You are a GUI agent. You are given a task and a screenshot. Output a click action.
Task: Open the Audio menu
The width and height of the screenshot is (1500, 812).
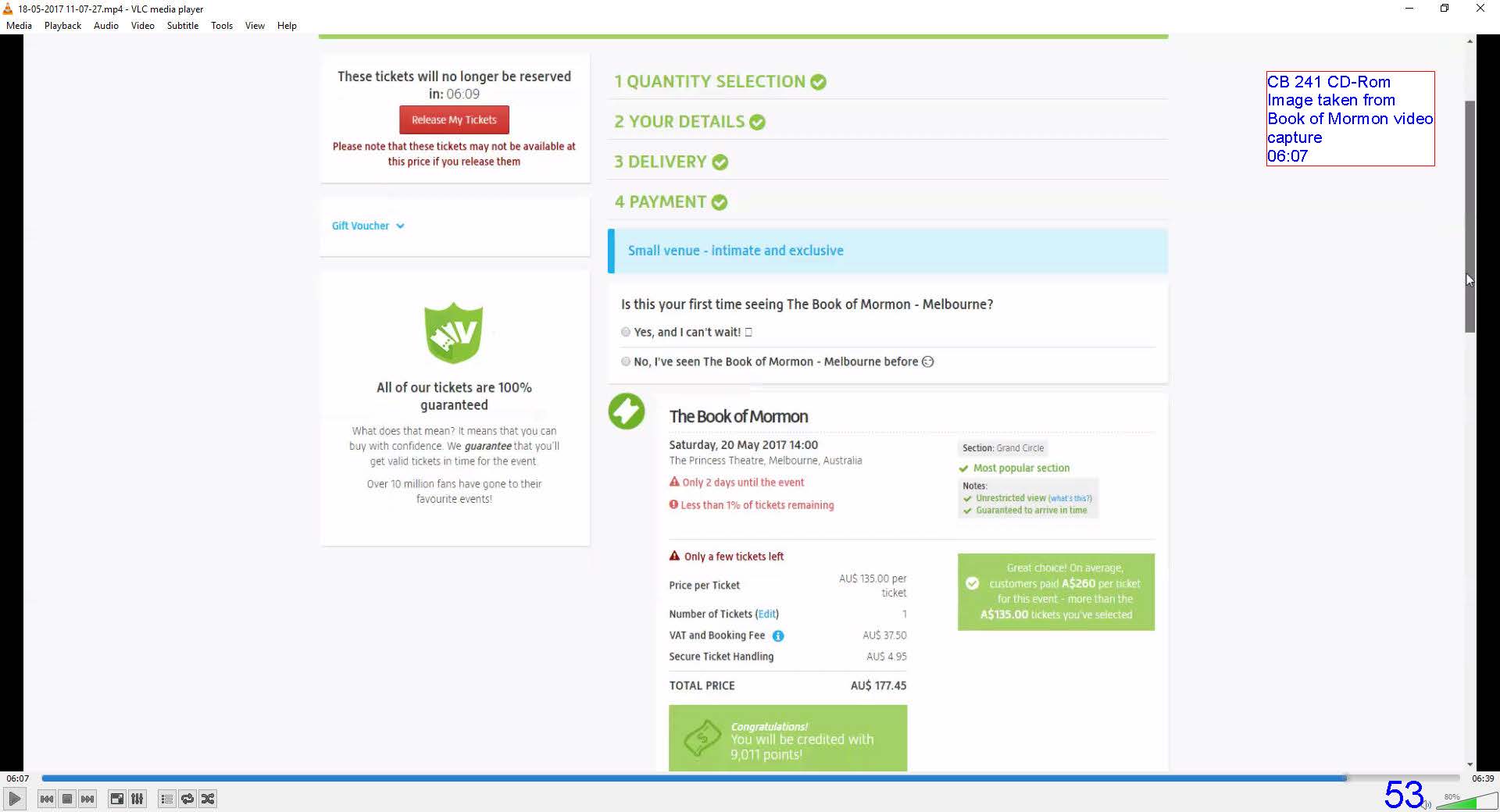(106, 25)
